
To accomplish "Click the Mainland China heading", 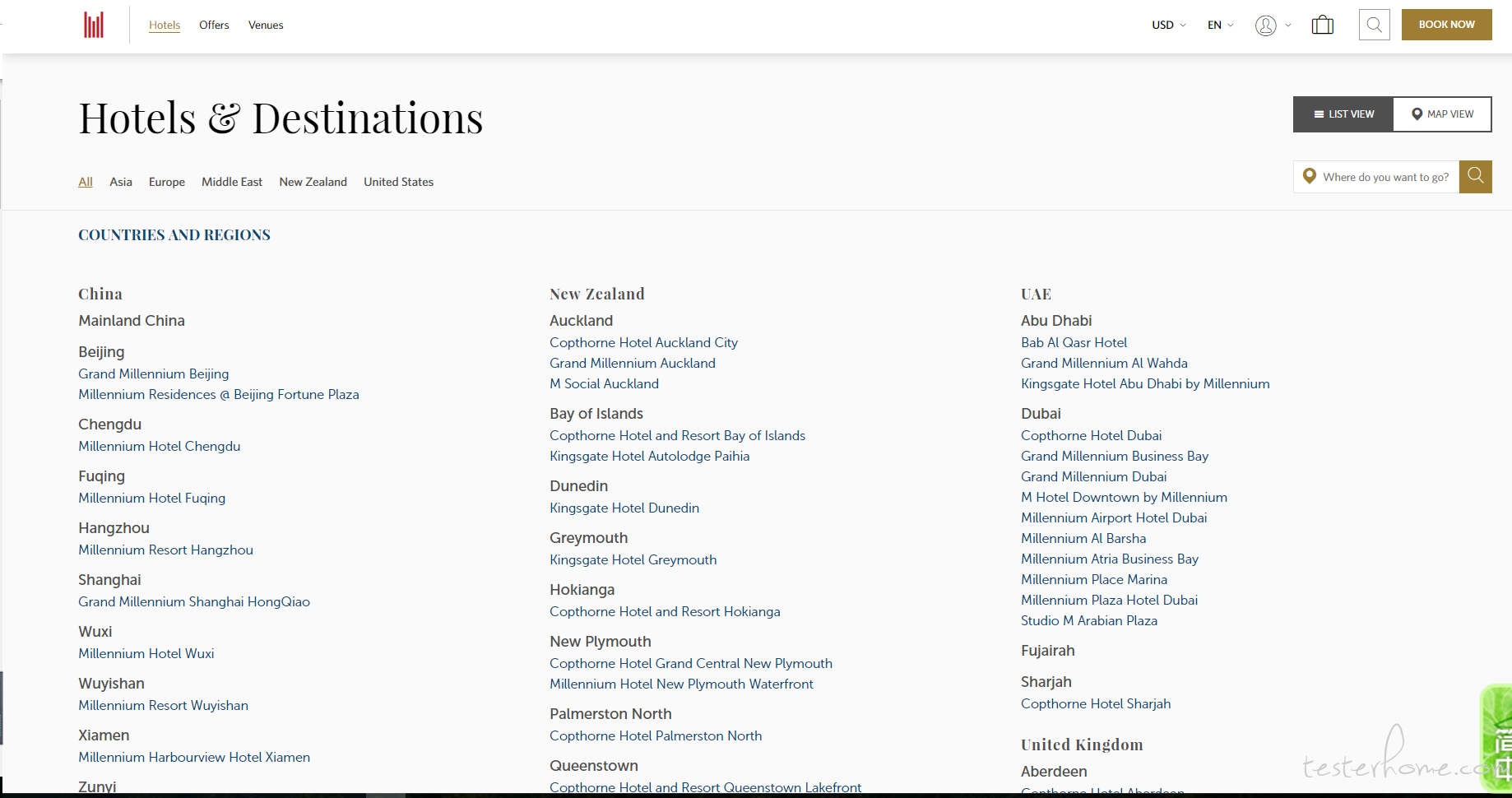I will pos(132,321).
